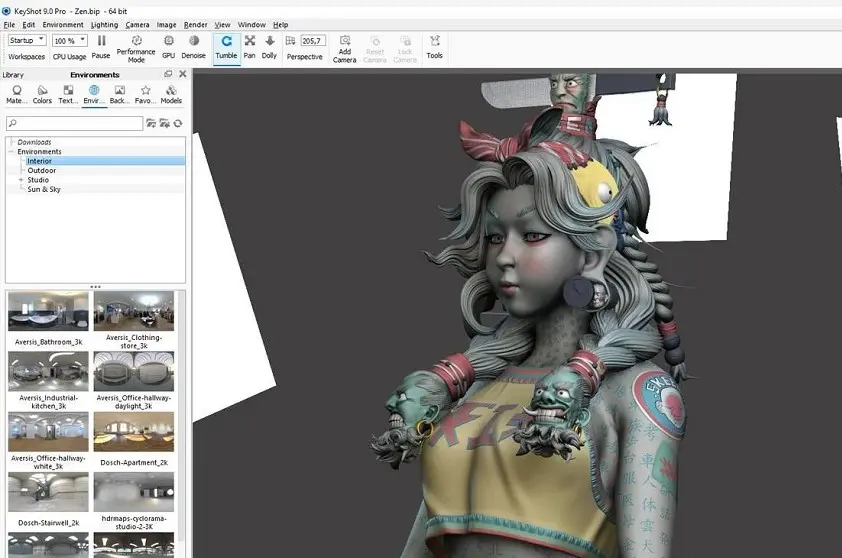Open the Help menu
The height and width of the screenshot is (558, 842).
pos(280,25)
